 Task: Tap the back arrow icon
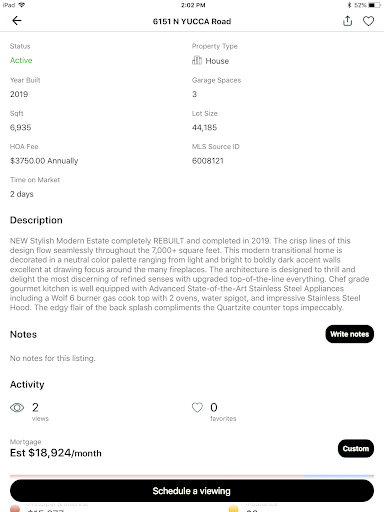pos(17,21)
